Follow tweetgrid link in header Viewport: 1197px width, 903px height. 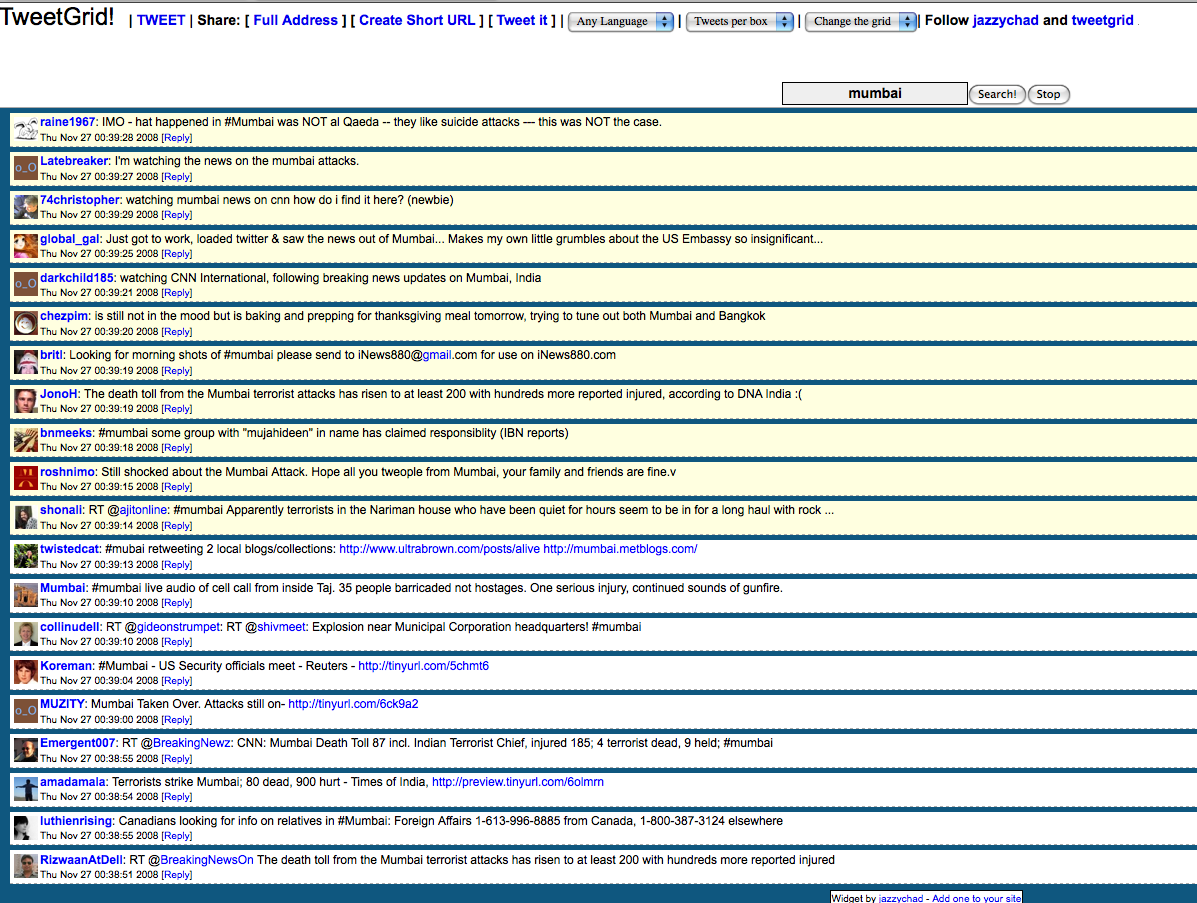coord(1102,21)
